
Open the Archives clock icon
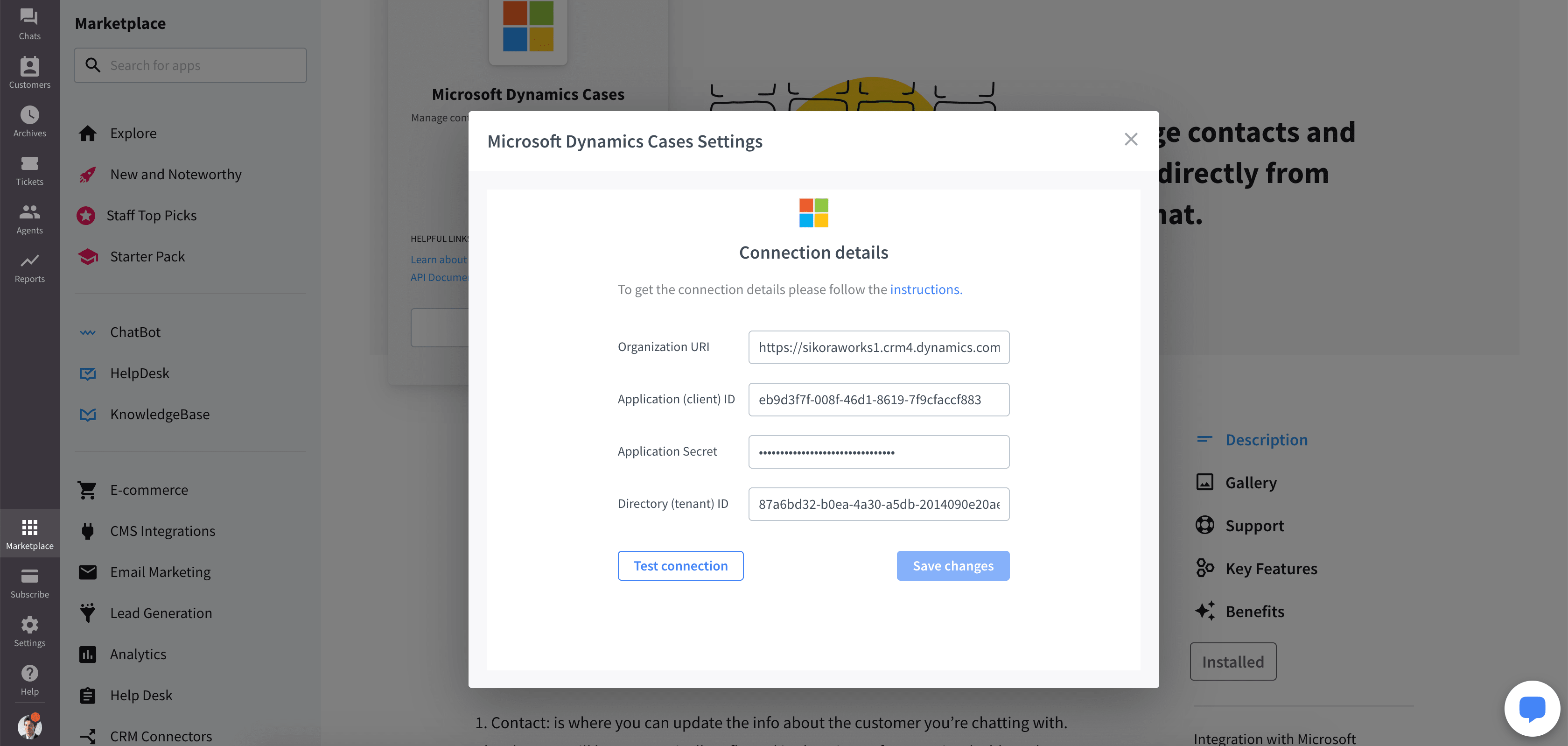pos(29,114)
